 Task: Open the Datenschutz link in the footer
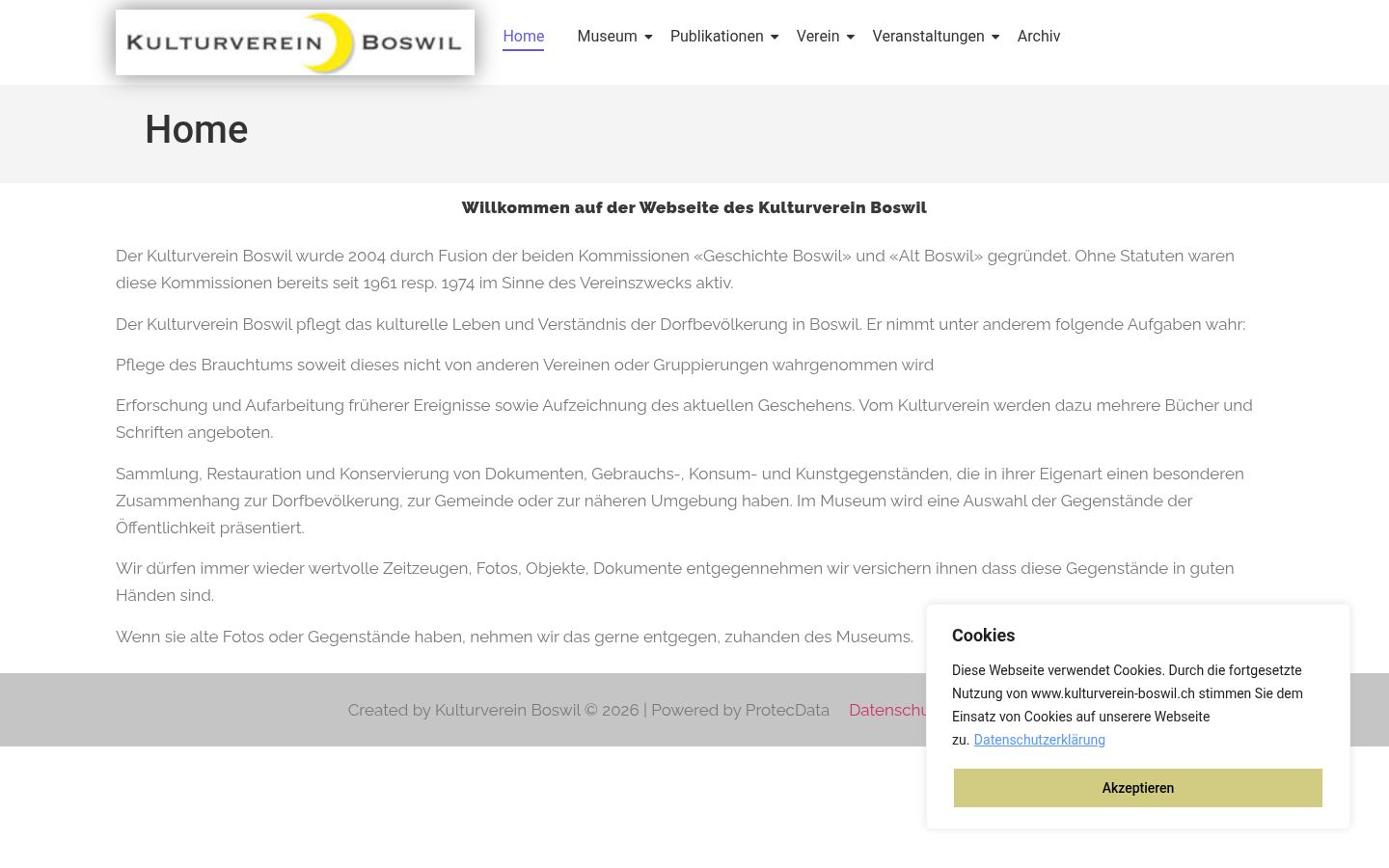(887, 710)
